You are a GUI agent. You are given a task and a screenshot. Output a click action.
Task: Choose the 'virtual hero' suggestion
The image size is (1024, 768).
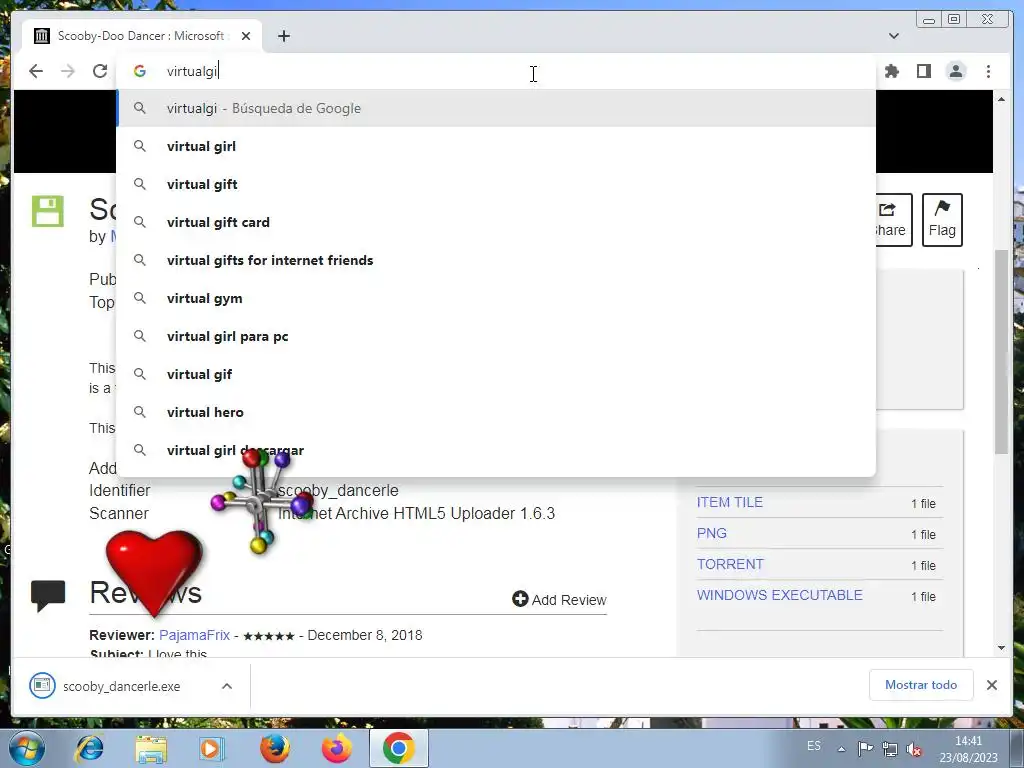[496, 411]
